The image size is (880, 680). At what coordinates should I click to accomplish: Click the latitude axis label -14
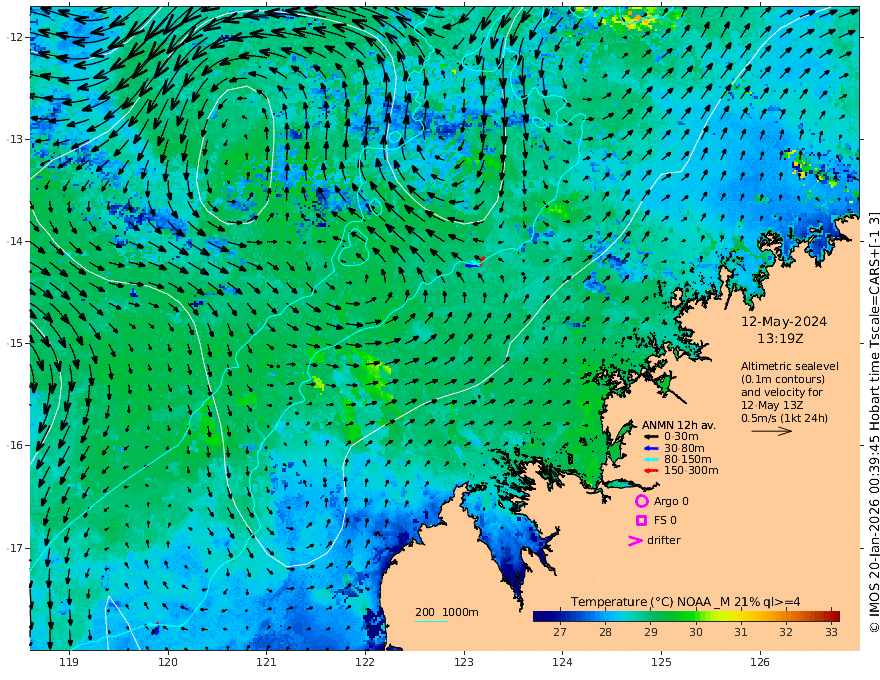click(15, 241)
